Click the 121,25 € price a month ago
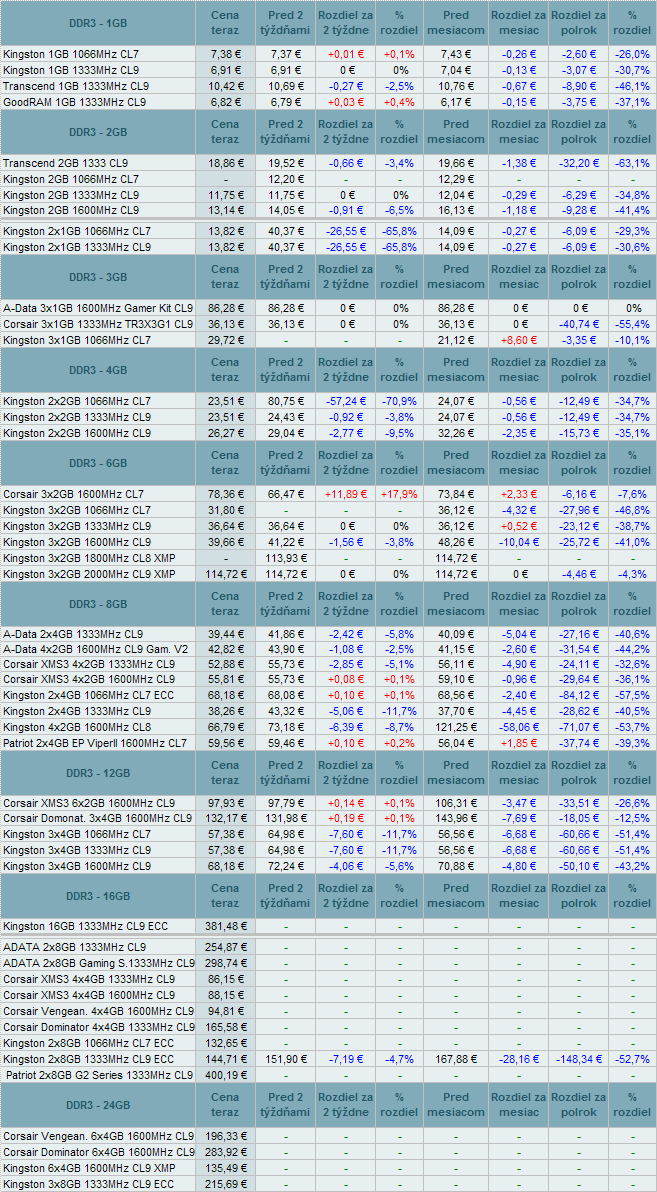Screen dimensions: 657x1192 [455, 727]
